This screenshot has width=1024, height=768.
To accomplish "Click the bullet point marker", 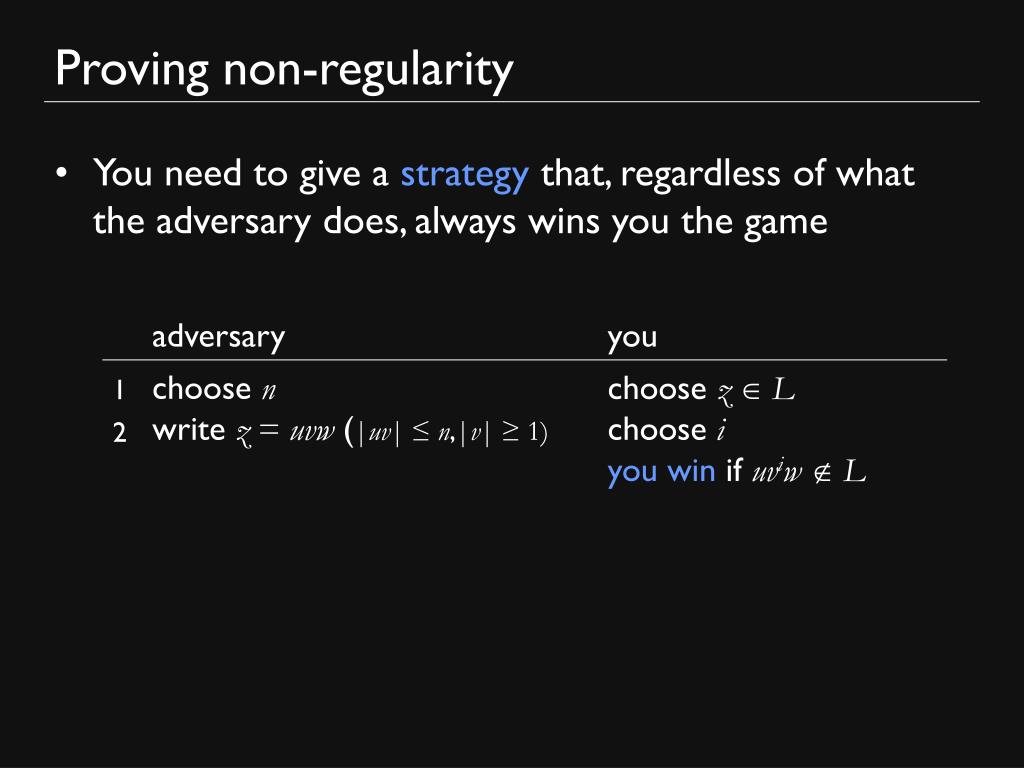I will (61, 174).
